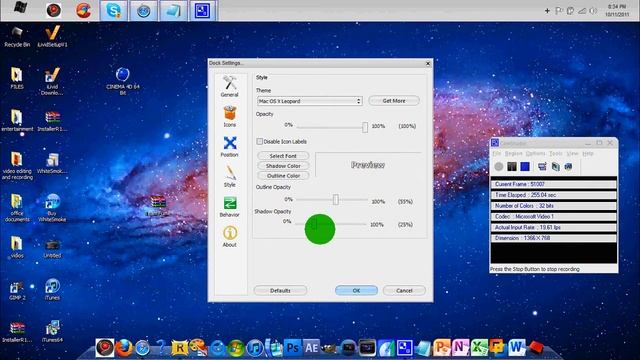Click the Select Font button
Screen dimensions: 640x360
[283, 156]
